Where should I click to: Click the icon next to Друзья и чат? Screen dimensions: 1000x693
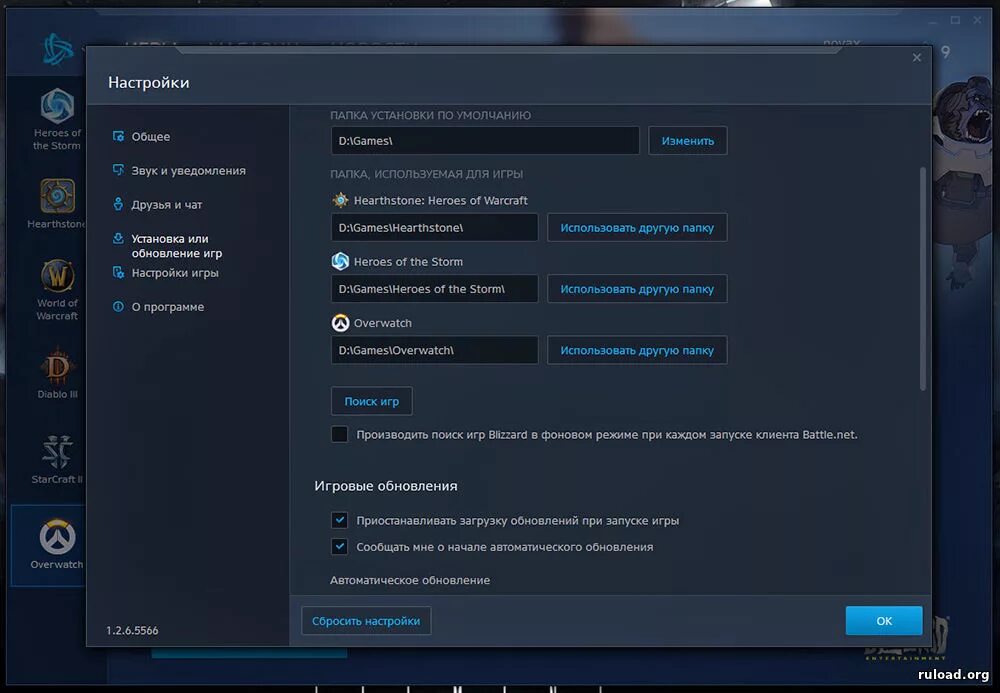[x=118, y=204]
